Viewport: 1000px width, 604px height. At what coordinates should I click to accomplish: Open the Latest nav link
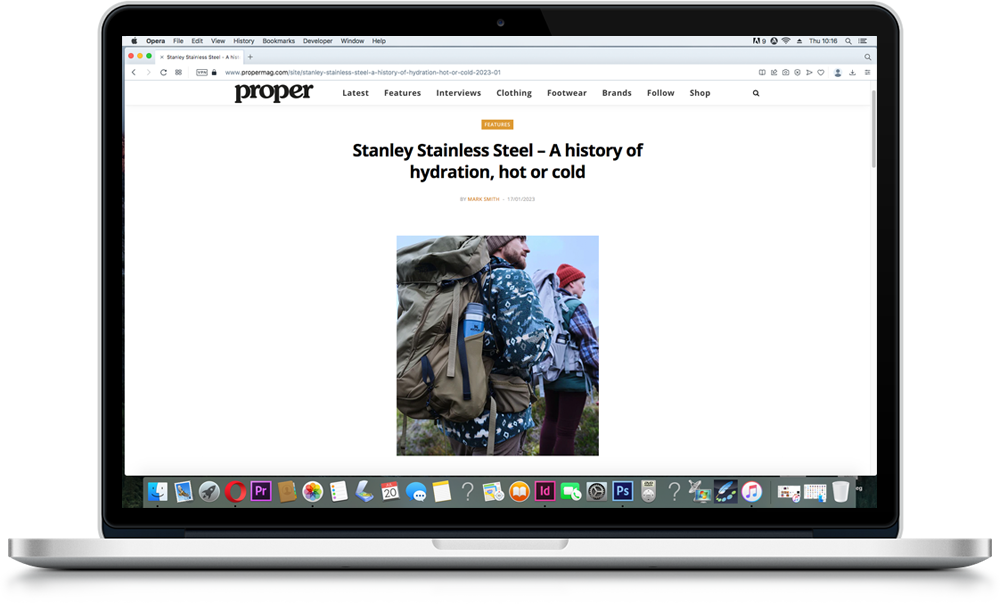point(355,93)
